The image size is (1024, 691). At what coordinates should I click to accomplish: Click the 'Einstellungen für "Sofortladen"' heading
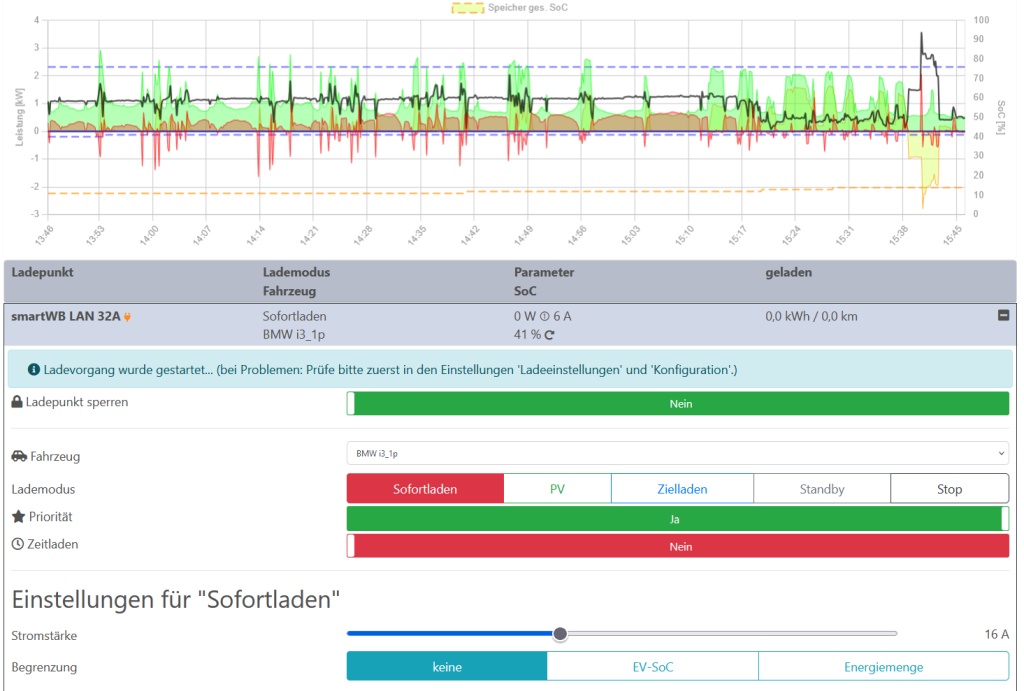pos(176,599)
